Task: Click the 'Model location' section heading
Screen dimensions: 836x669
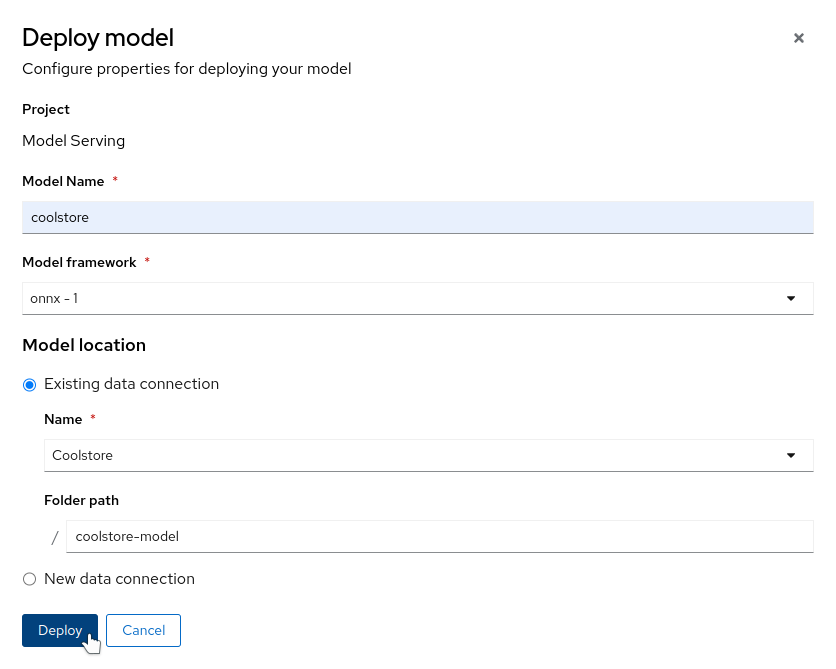Action: 84,345
